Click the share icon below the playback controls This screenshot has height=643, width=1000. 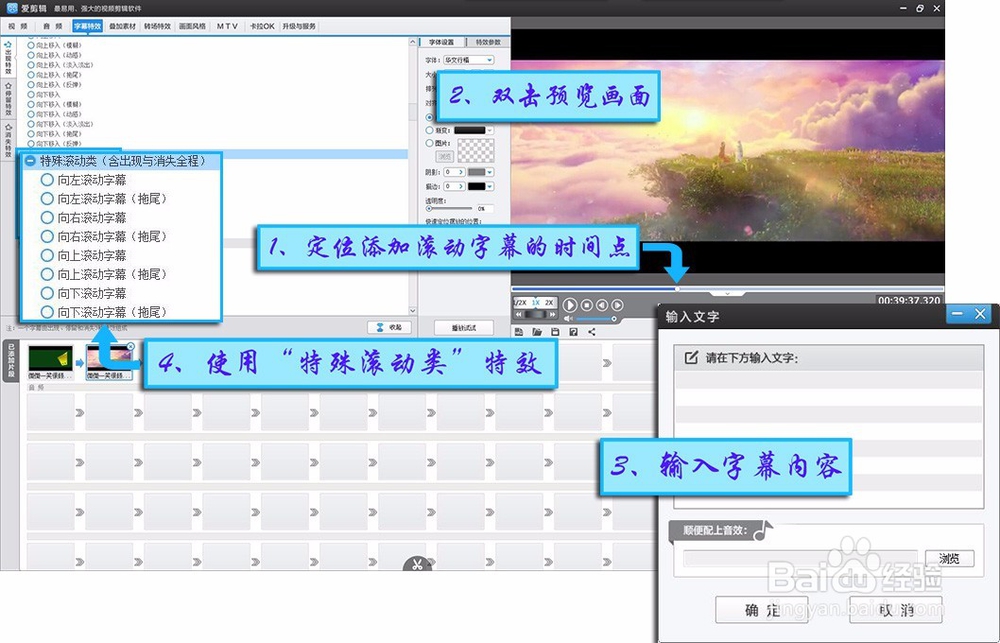pyautogui.click(x=592, y=331)
